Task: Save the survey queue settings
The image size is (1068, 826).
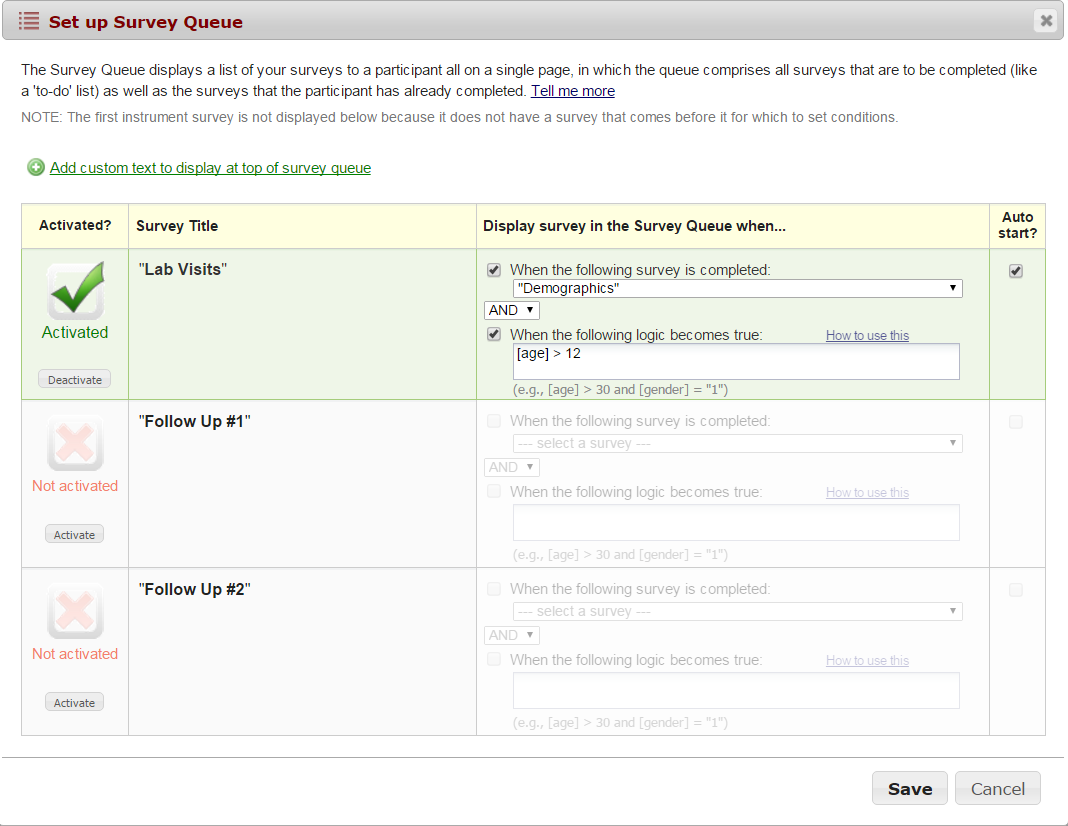Action: pos(909,789)
